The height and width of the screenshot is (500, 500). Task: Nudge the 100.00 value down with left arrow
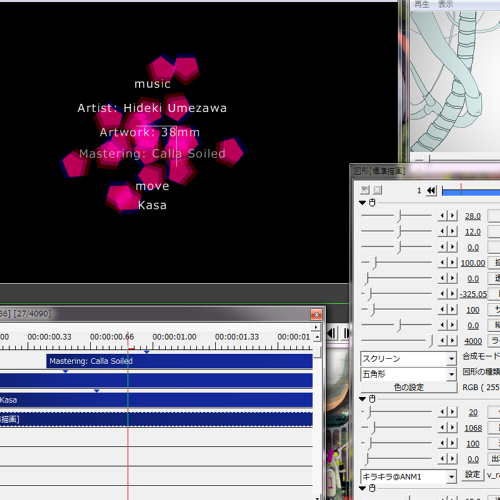[442, 263]
